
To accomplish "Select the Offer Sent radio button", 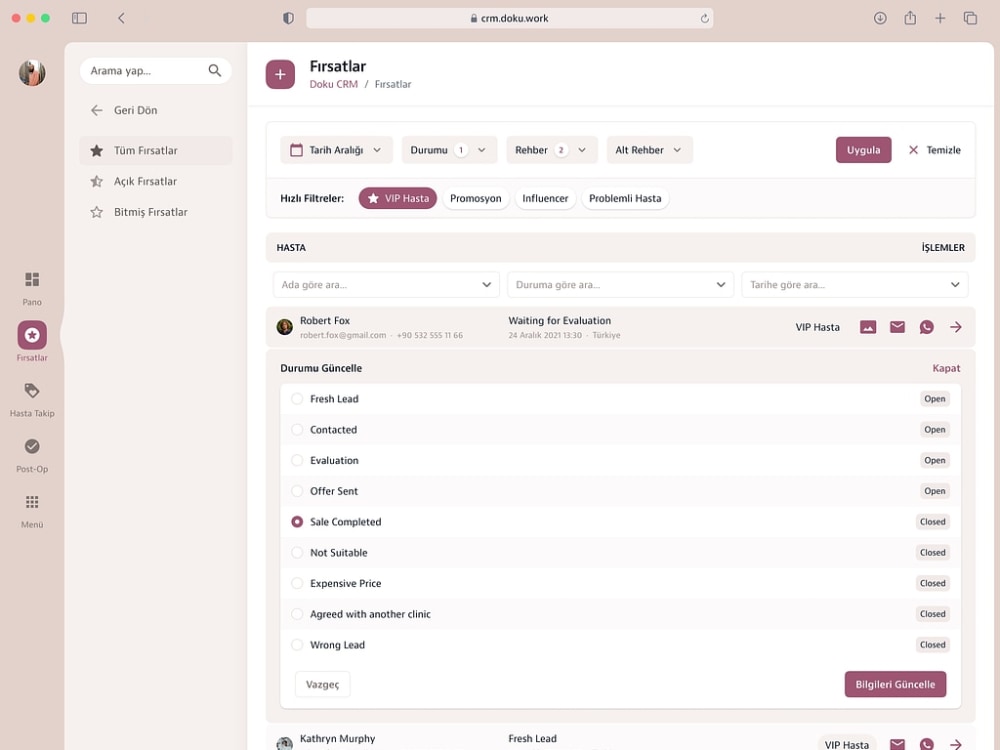I will [x=297, y=490].
